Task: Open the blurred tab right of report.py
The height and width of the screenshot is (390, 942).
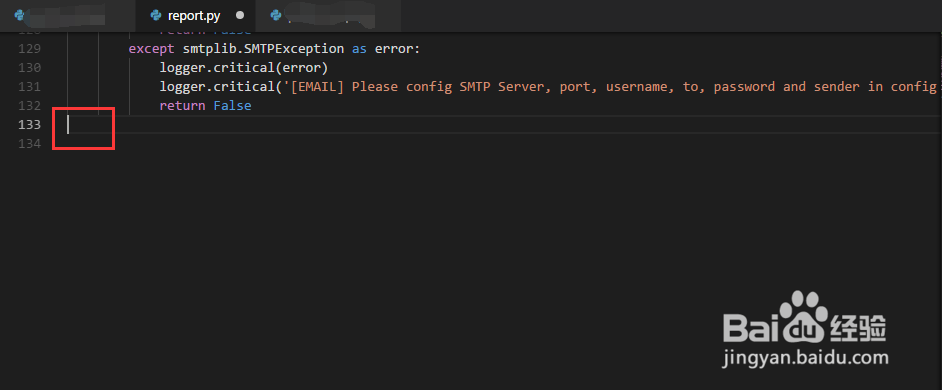Action: coord(329,16)
